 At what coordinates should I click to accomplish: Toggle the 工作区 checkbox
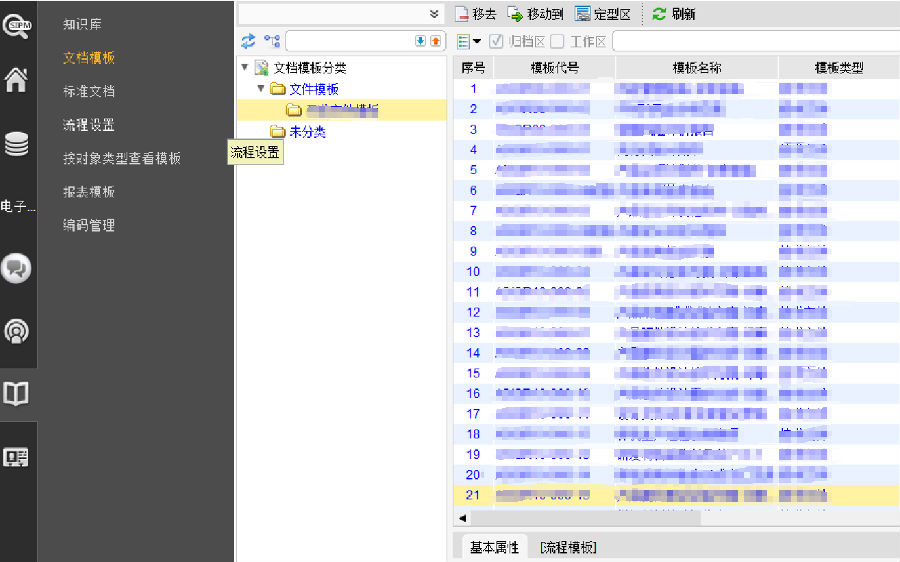pos(557,41)
